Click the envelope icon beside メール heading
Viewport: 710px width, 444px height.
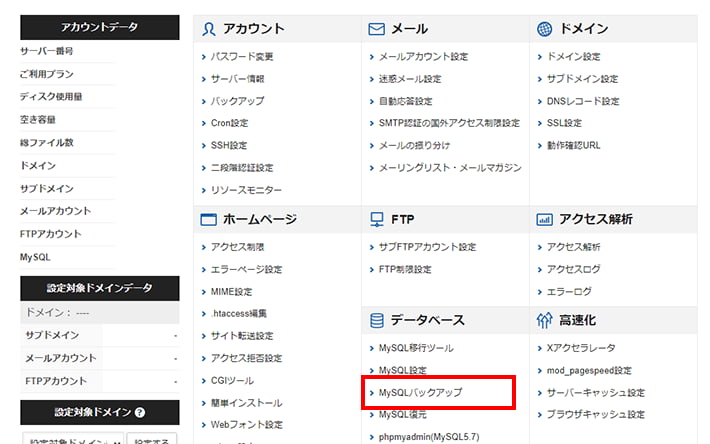click(x=377, y=29)
